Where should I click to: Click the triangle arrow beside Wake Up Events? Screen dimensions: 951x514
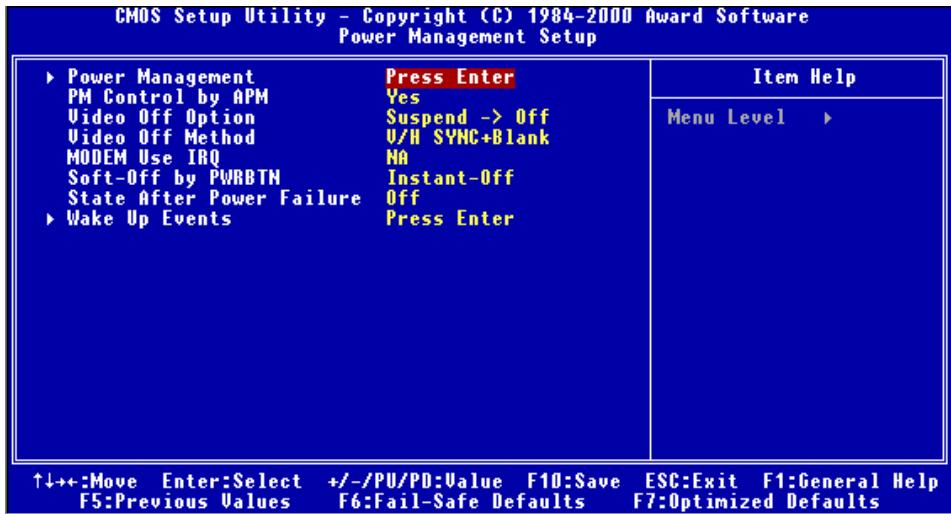pyautogui.click(x=51, y=219)
